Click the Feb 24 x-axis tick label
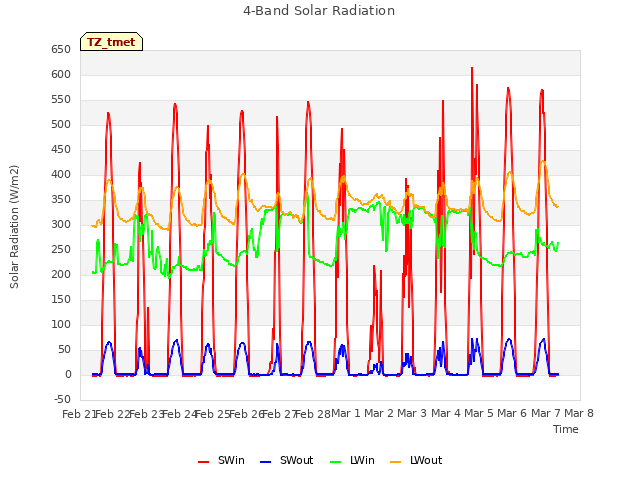 (x=179, y=414)
